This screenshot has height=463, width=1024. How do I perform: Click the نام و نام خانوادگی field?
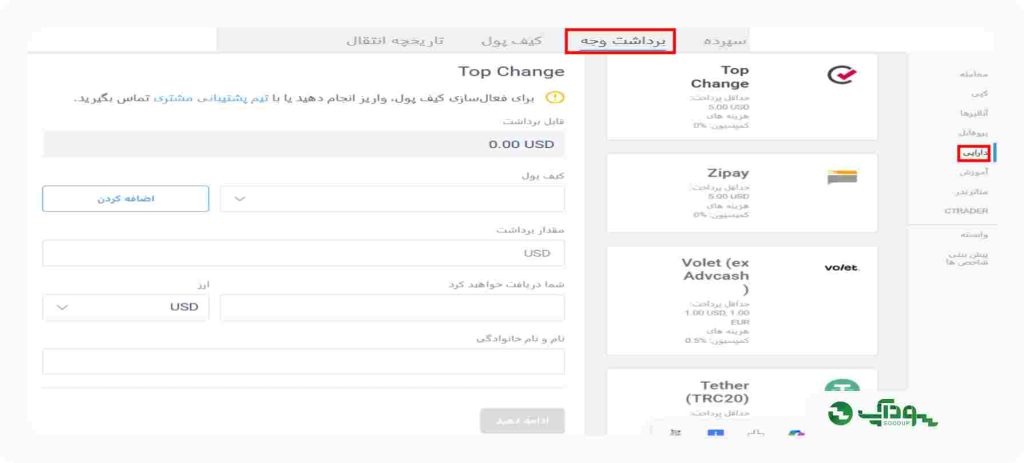coord(304,361)
